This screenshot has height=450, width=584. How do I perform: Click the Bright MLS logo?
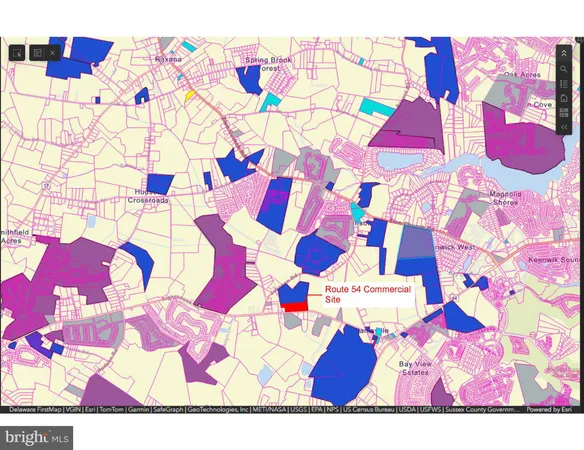coord(36,438)
